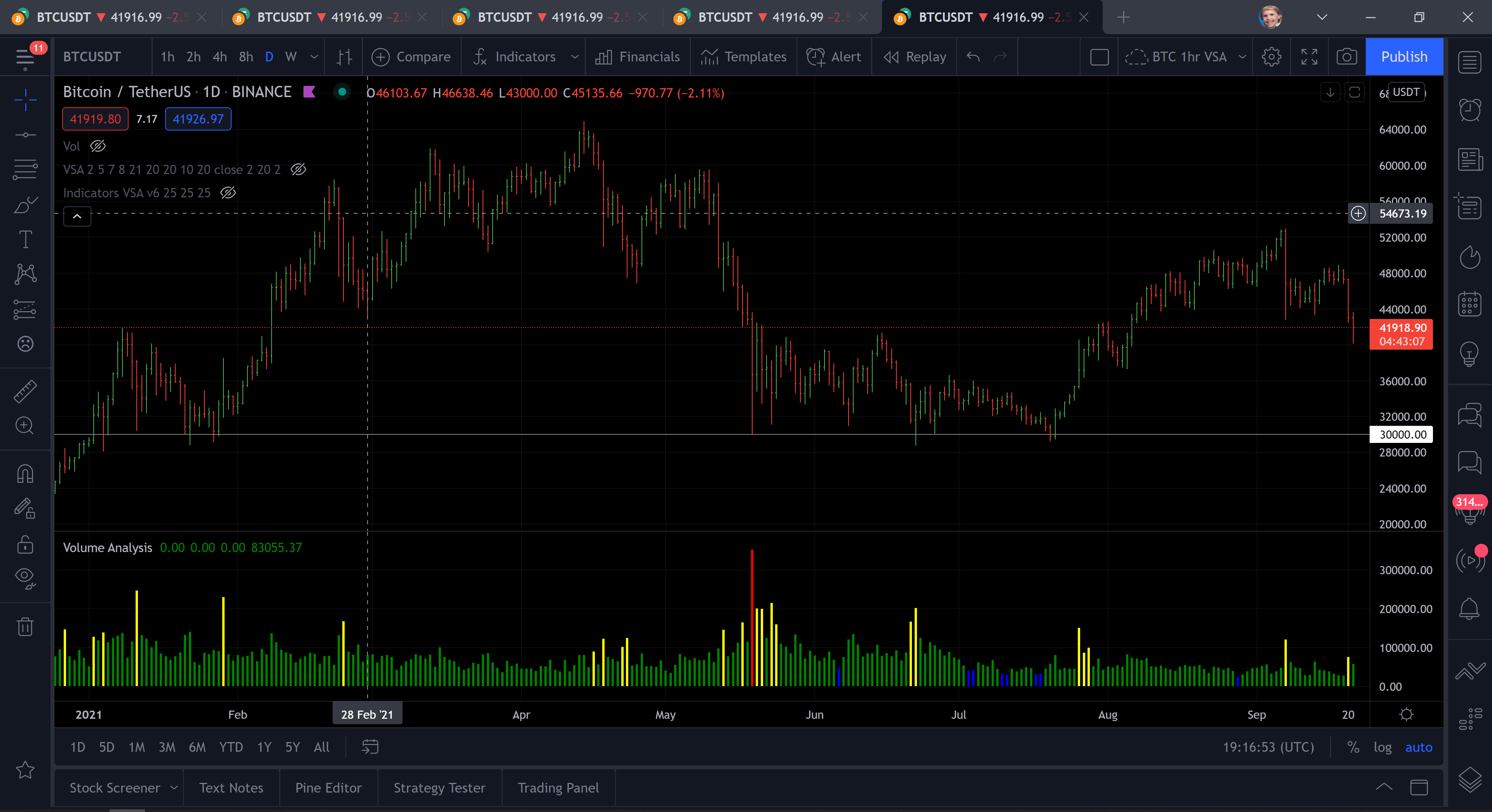
Task: Open BTC 1hr VSA layout dropdown
Action: [1242, 57]
